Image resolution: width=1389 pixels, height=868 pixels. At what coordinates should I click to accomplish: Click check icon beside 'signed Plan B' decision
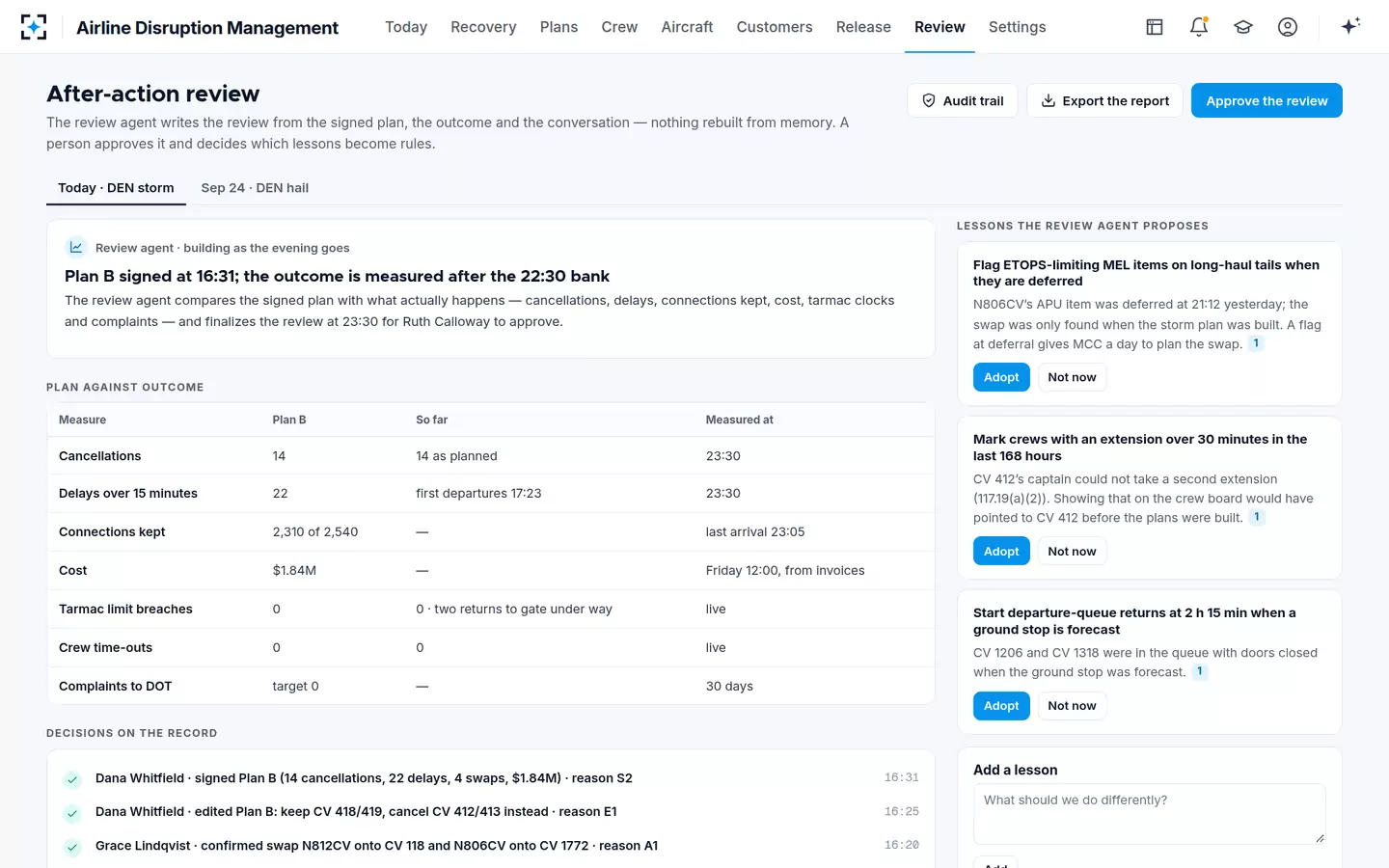coord(72,779)
